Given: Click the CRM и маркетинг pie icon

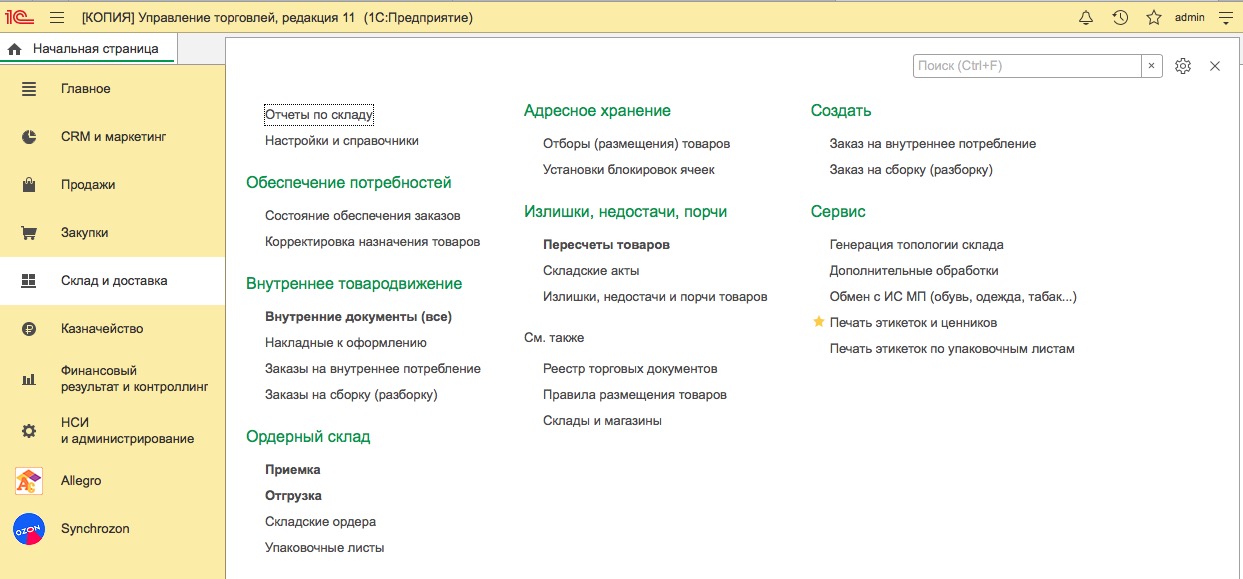Looking at the screenshot, I should coord(29,137).
